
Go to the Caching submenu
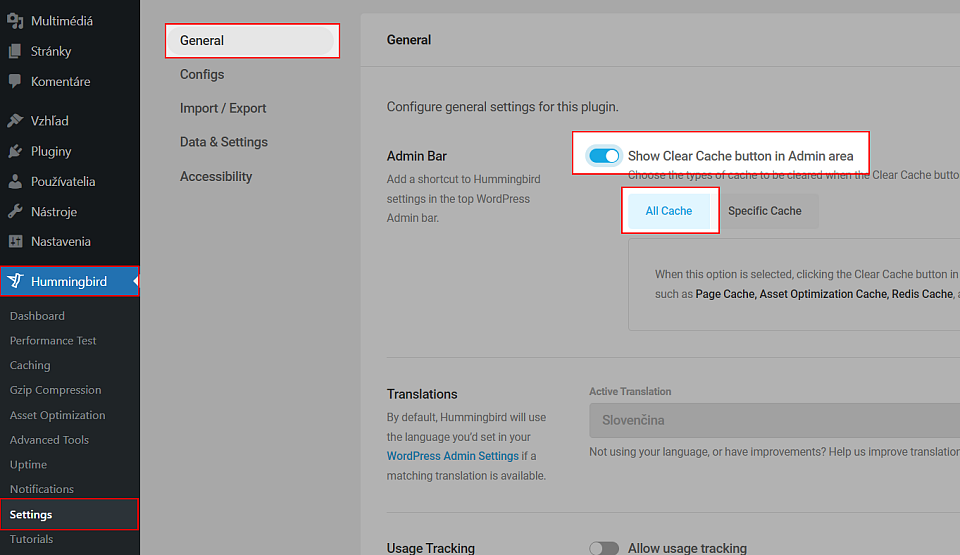30,365
